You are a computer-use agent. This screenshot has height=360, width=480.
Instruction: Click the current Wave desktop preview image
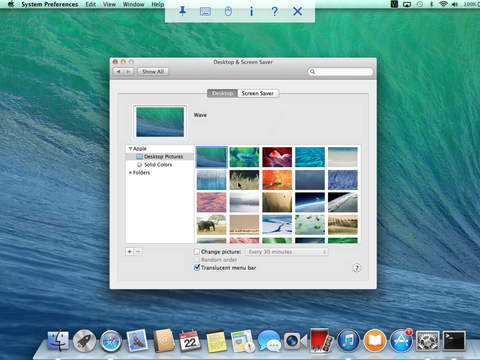[x=160, y=122]
